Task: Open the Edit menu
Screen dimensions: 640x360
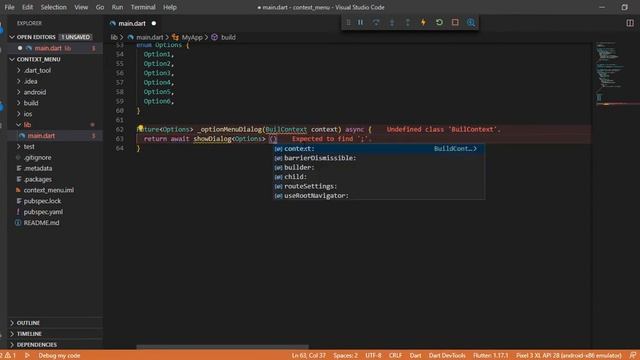Action: pos(27,7)
